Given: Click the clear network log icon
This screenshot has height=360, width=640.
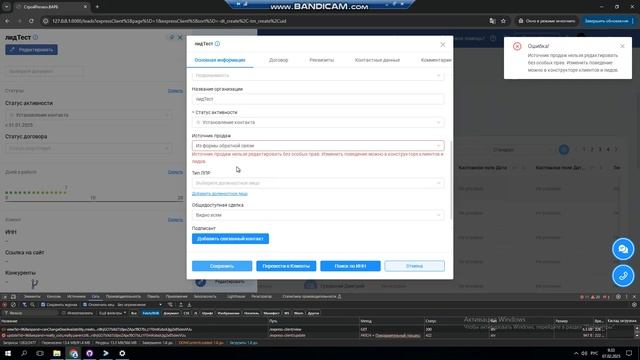Looking at the screenshot, I should [13, 304].
